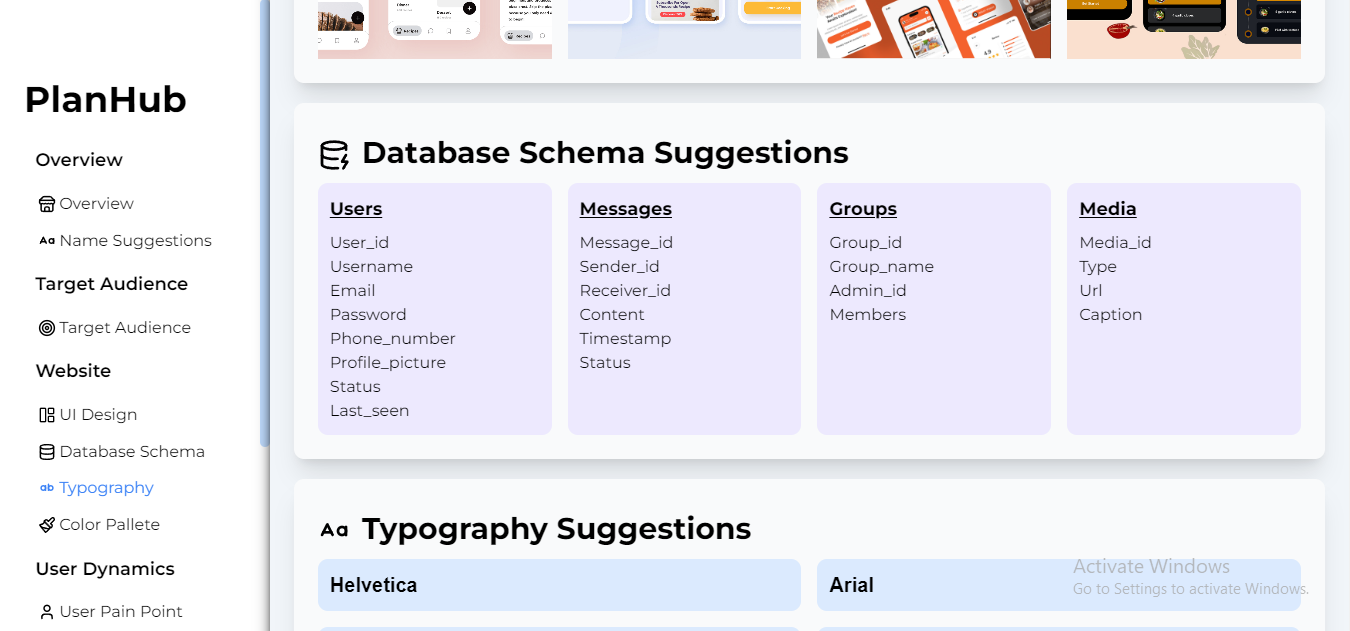
Task: Click the Overview section header in sidebar
Action: coord(79,160)
